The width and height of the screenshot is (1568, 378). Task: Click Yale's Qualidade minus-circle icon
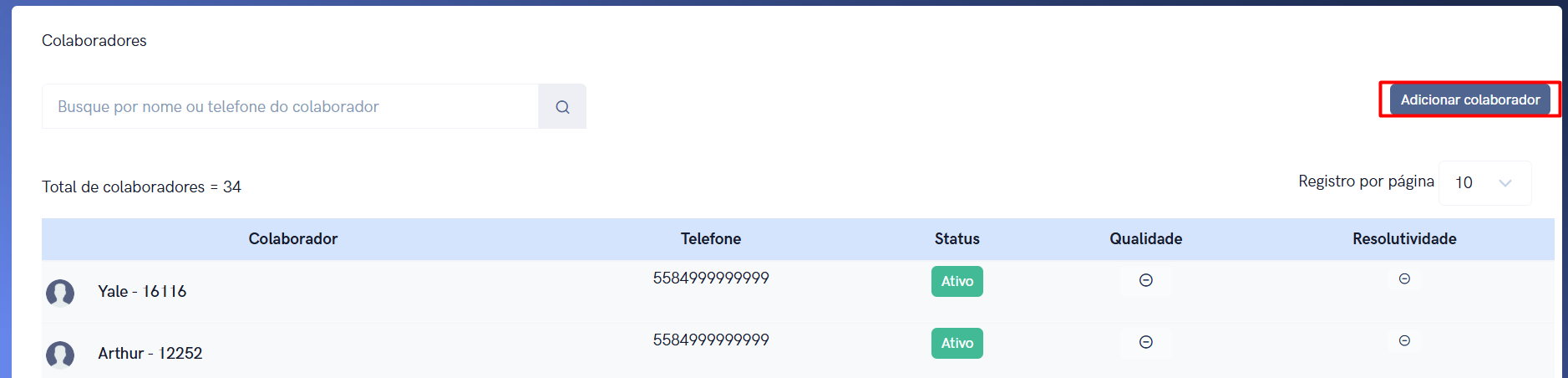point(1146,280)
